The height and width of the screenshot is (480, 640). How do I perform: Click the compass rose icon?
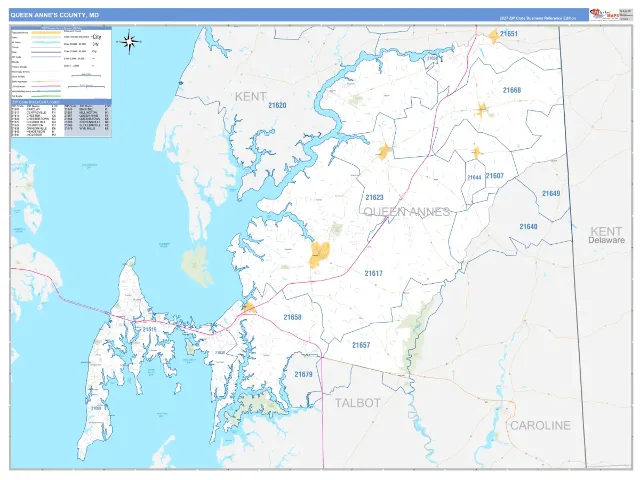129,42
